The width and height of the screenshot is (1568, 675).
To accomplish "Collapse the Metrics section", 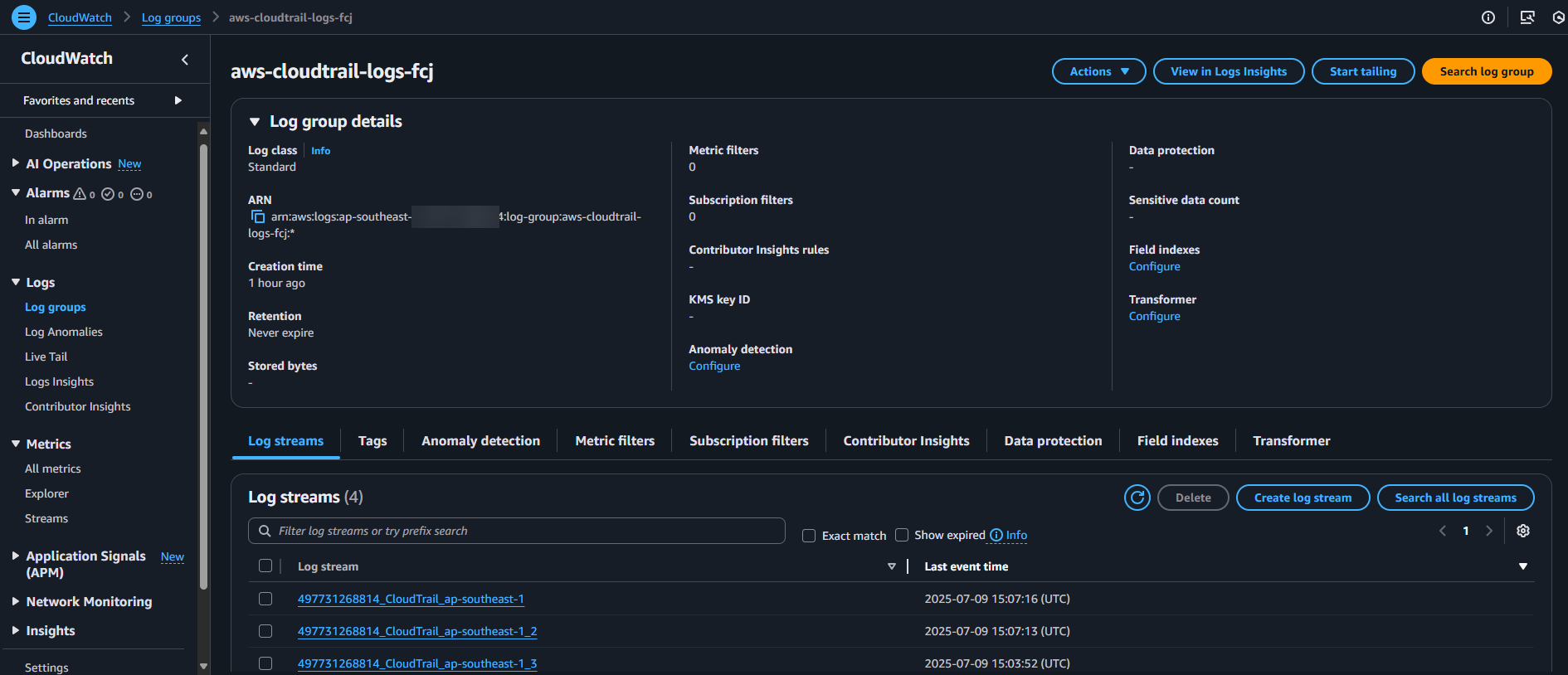I will 16,444.
